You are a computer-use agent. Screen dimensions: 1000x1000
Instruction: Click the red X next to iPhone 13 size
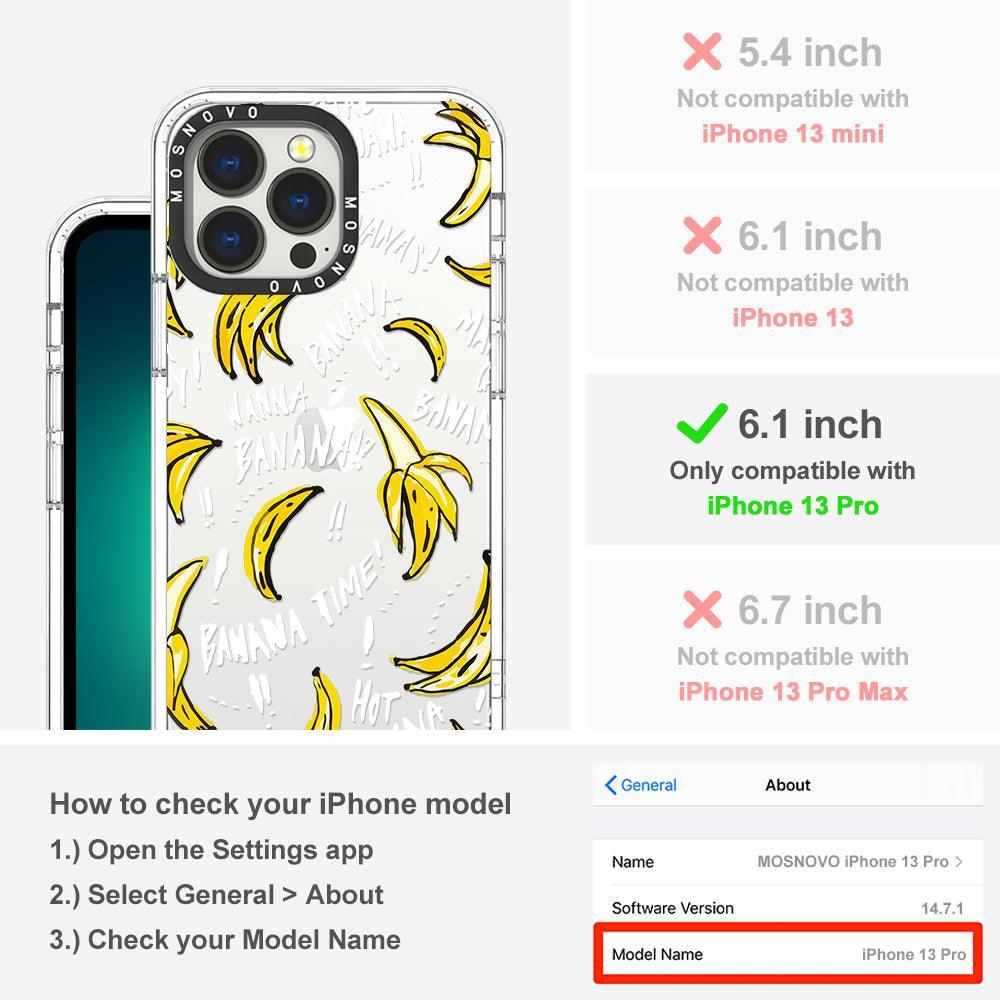(x=702, y=235)
